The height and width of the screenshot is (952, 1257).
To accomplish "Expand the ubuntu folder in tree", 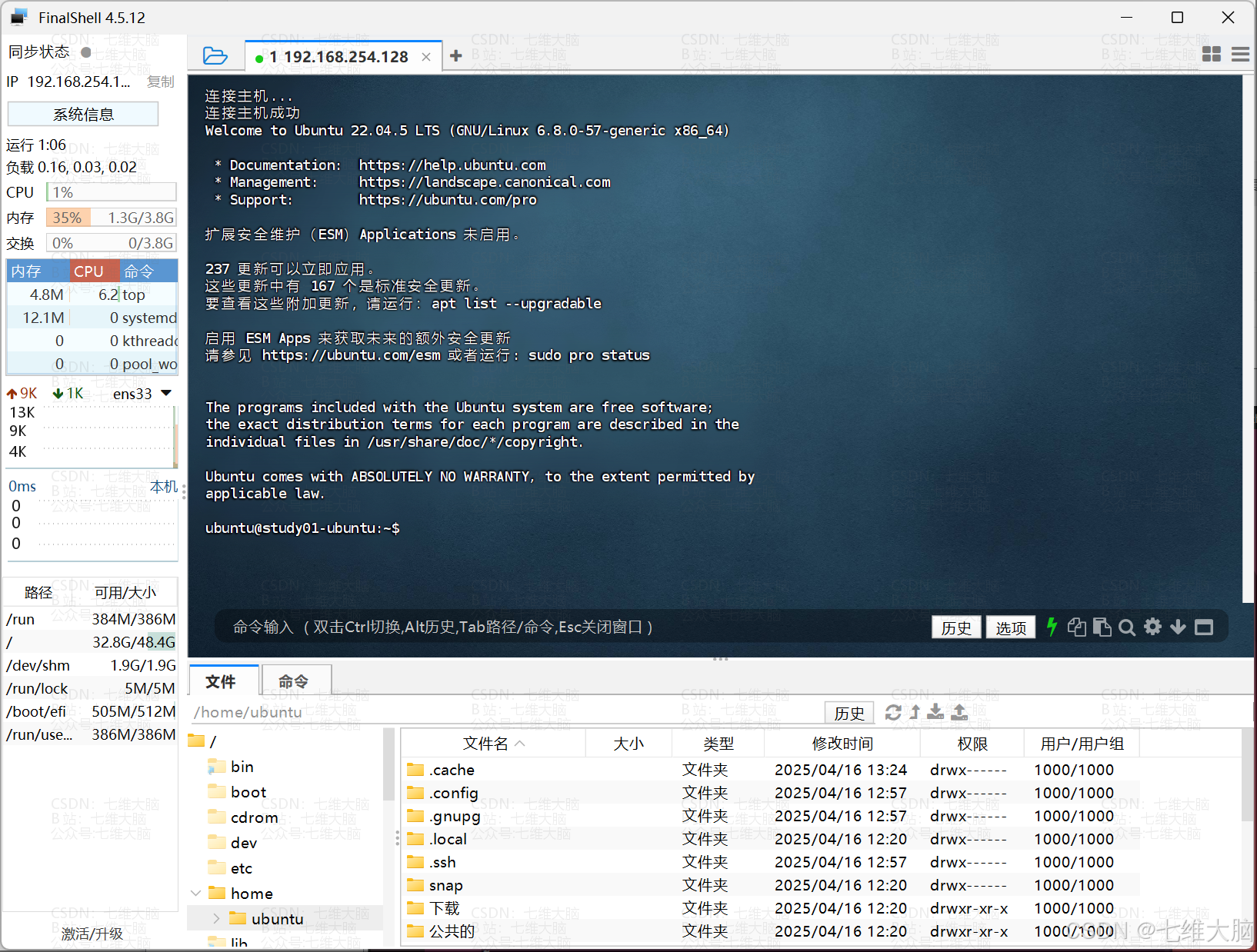I will pos(216,919).
